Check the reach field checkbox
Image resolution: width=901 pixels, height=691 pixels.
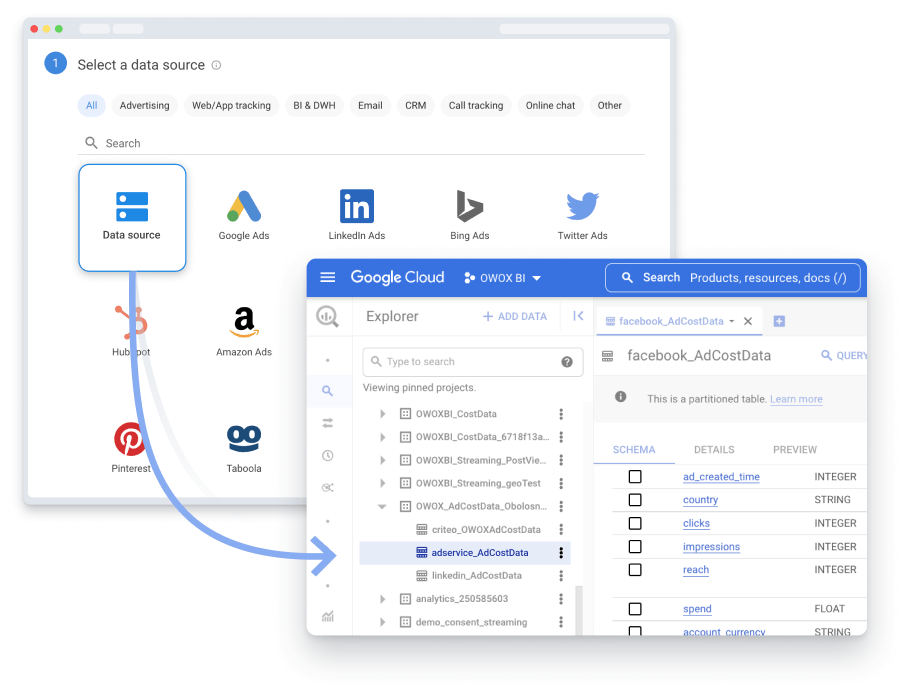point(635,570)
